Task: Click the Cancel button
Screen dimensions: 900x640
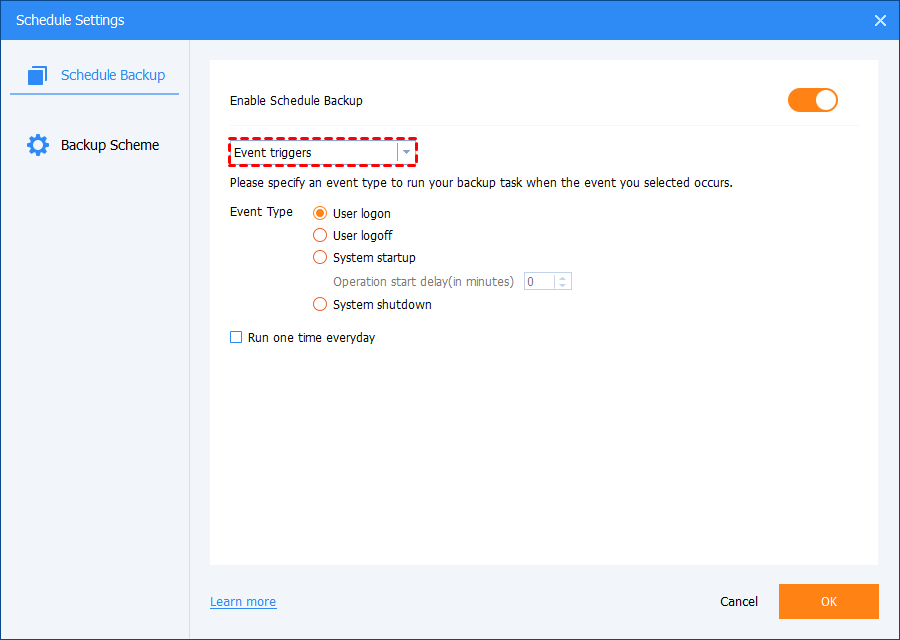Action: (739, 601)
